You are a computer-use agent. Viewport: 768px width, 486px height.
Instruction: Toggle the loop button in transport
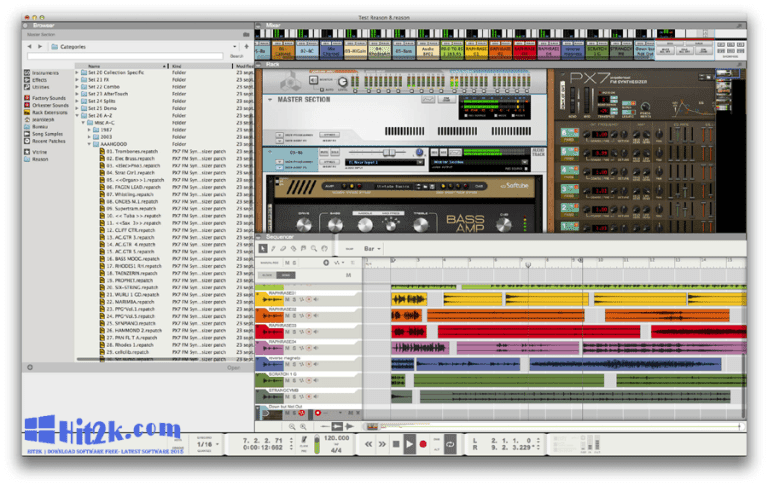[x=450, y=444]
